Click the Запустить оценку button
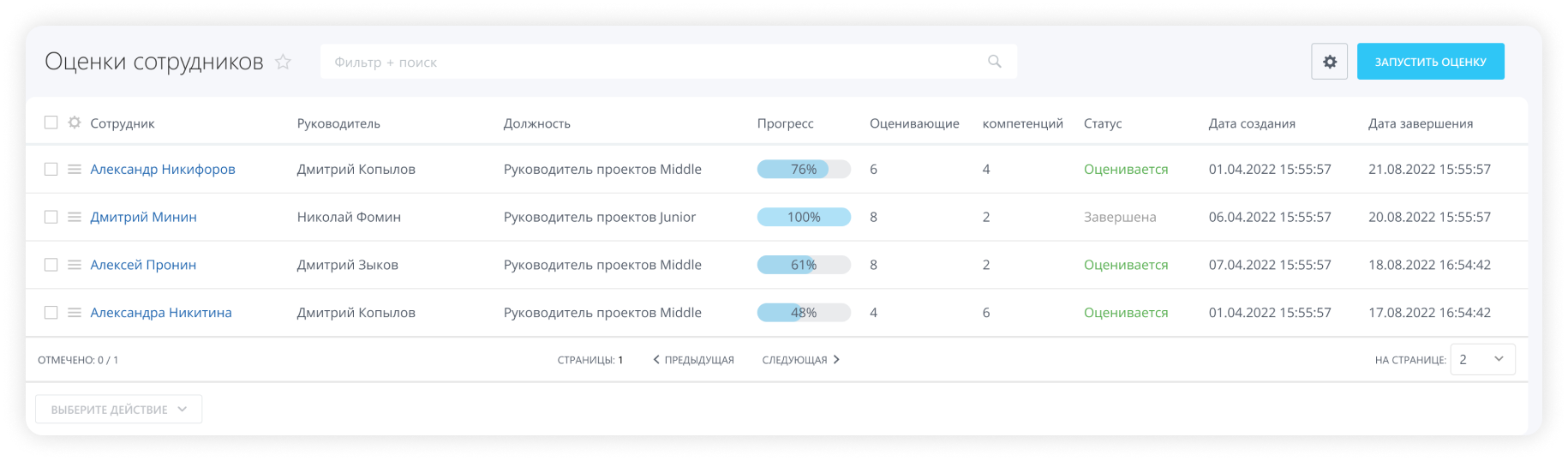 (x=1430, y=62)
